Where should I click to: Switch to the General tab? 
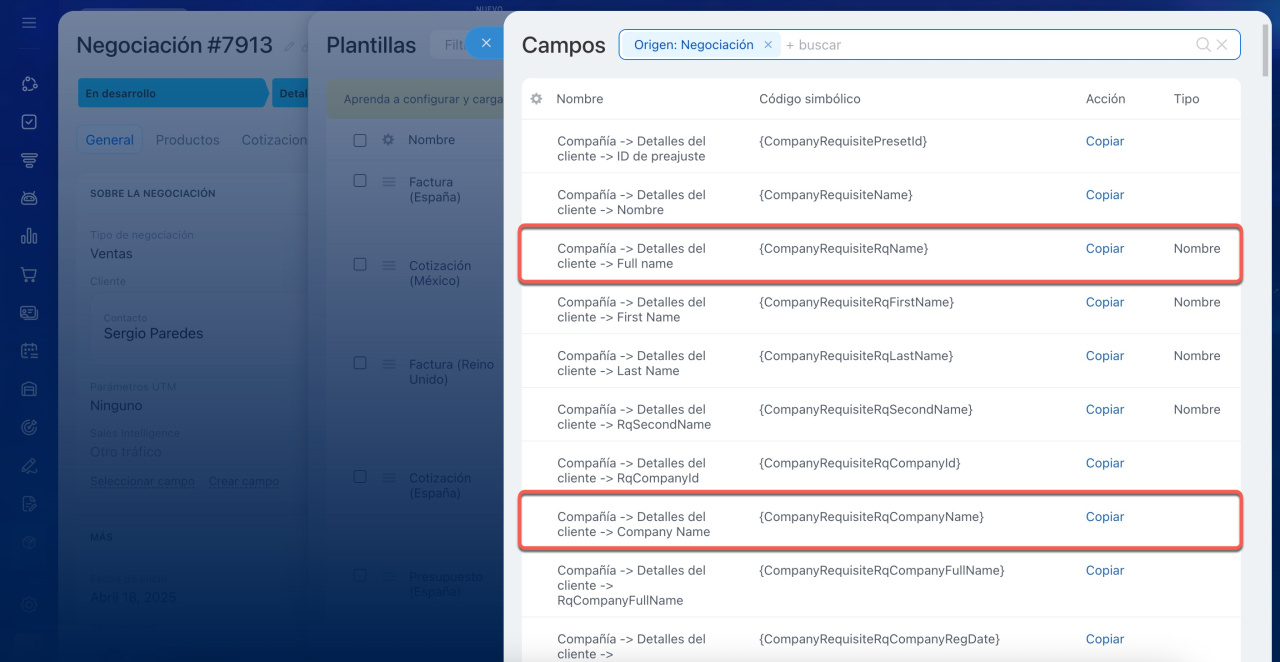109,140
